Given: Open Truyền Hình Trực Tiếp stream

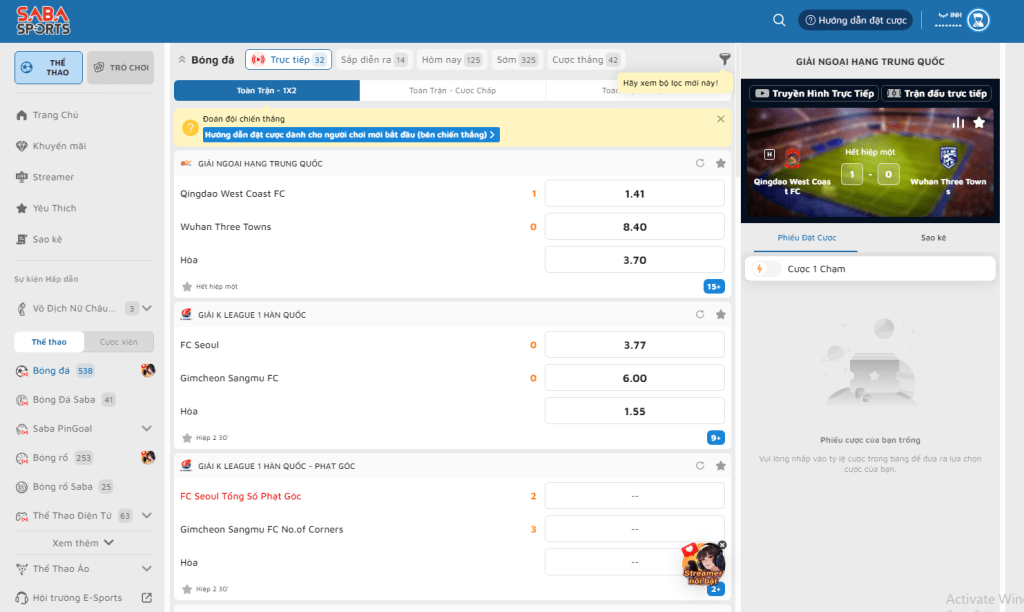Looking at the screenshot, I should [814, 93].
